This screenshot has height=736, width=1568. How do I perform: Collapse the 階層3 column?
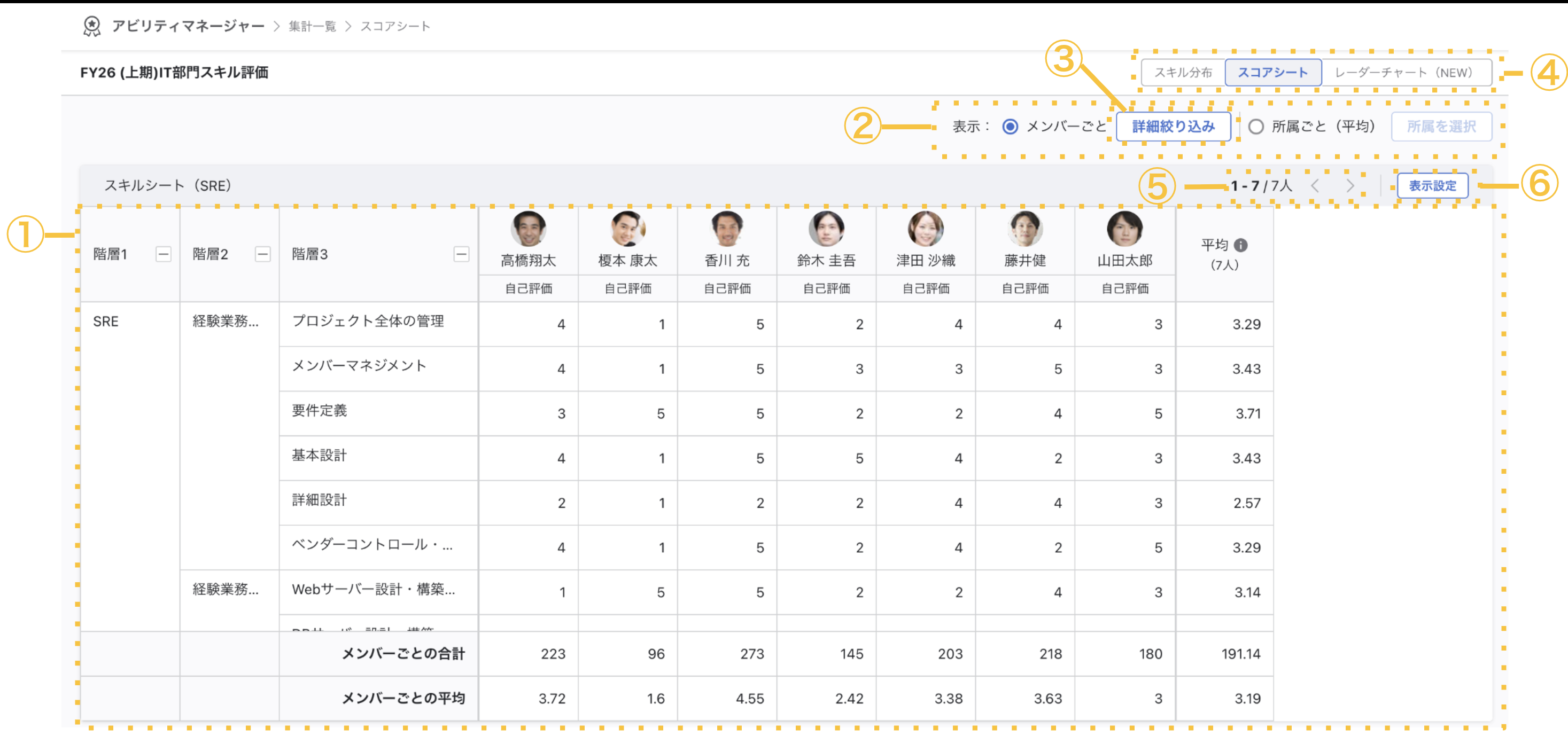click(x=461, y=254)
